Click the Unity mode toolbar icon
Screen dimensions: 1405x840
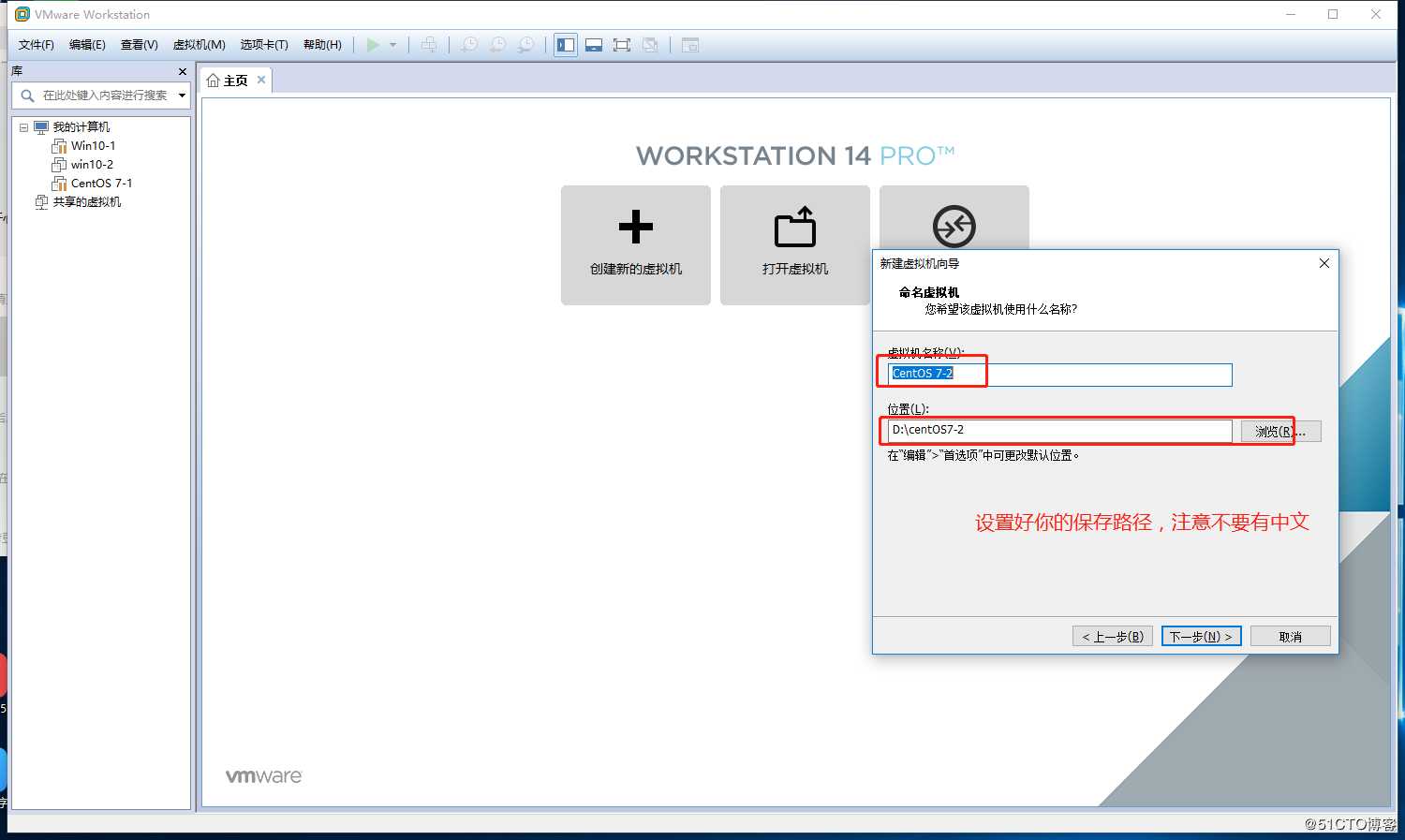(650, 45)
